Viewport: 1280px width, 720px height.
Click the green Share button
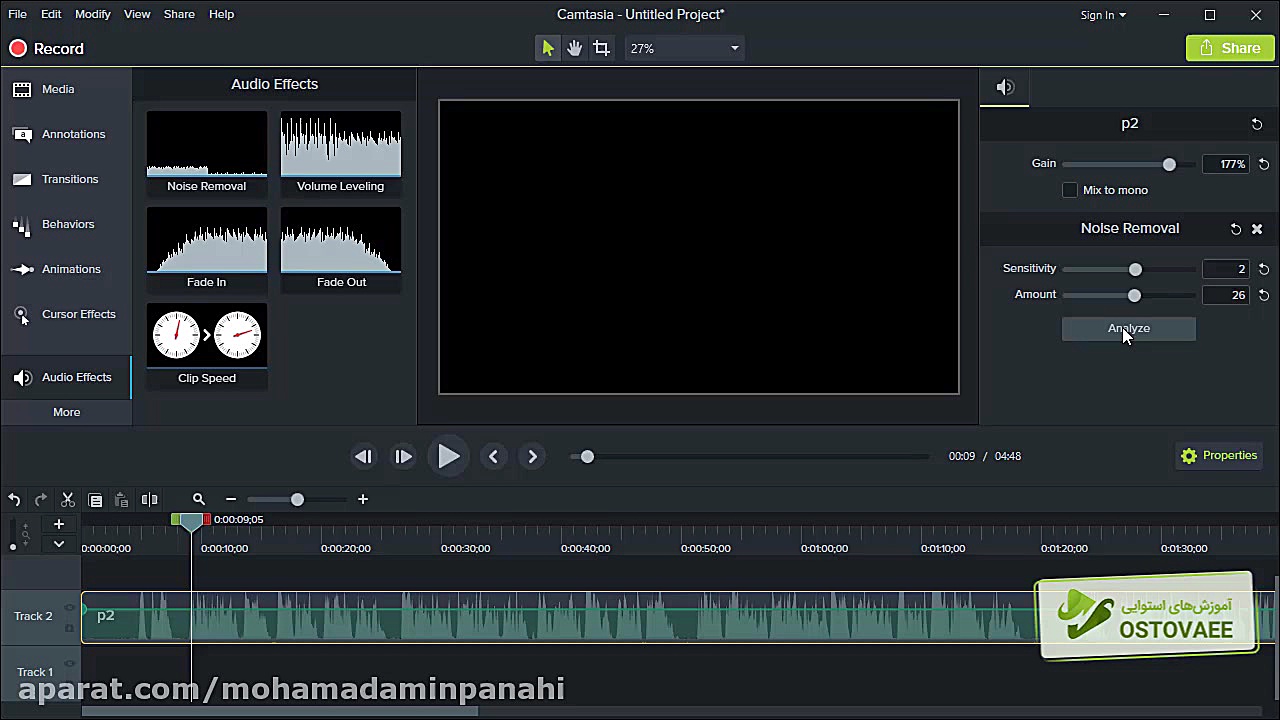click(1229, 47)
